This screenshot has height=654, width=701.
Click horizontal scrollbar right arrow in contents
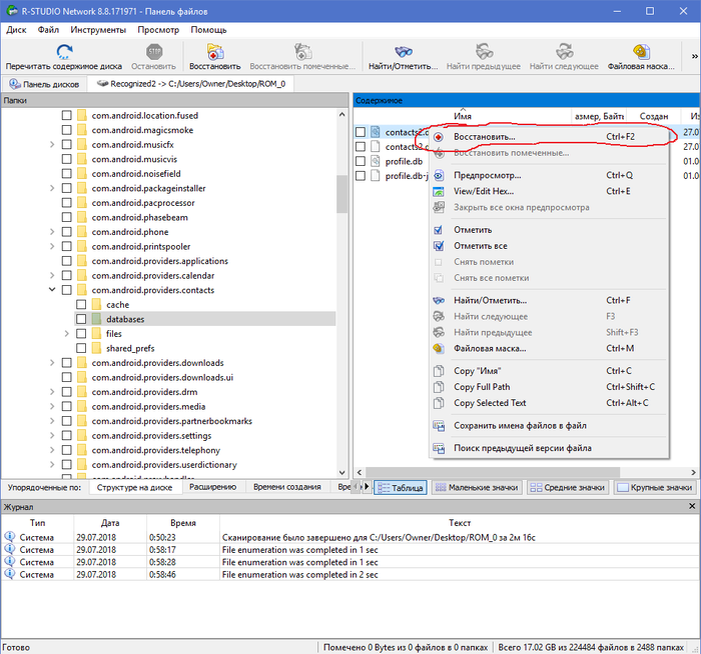693,472
